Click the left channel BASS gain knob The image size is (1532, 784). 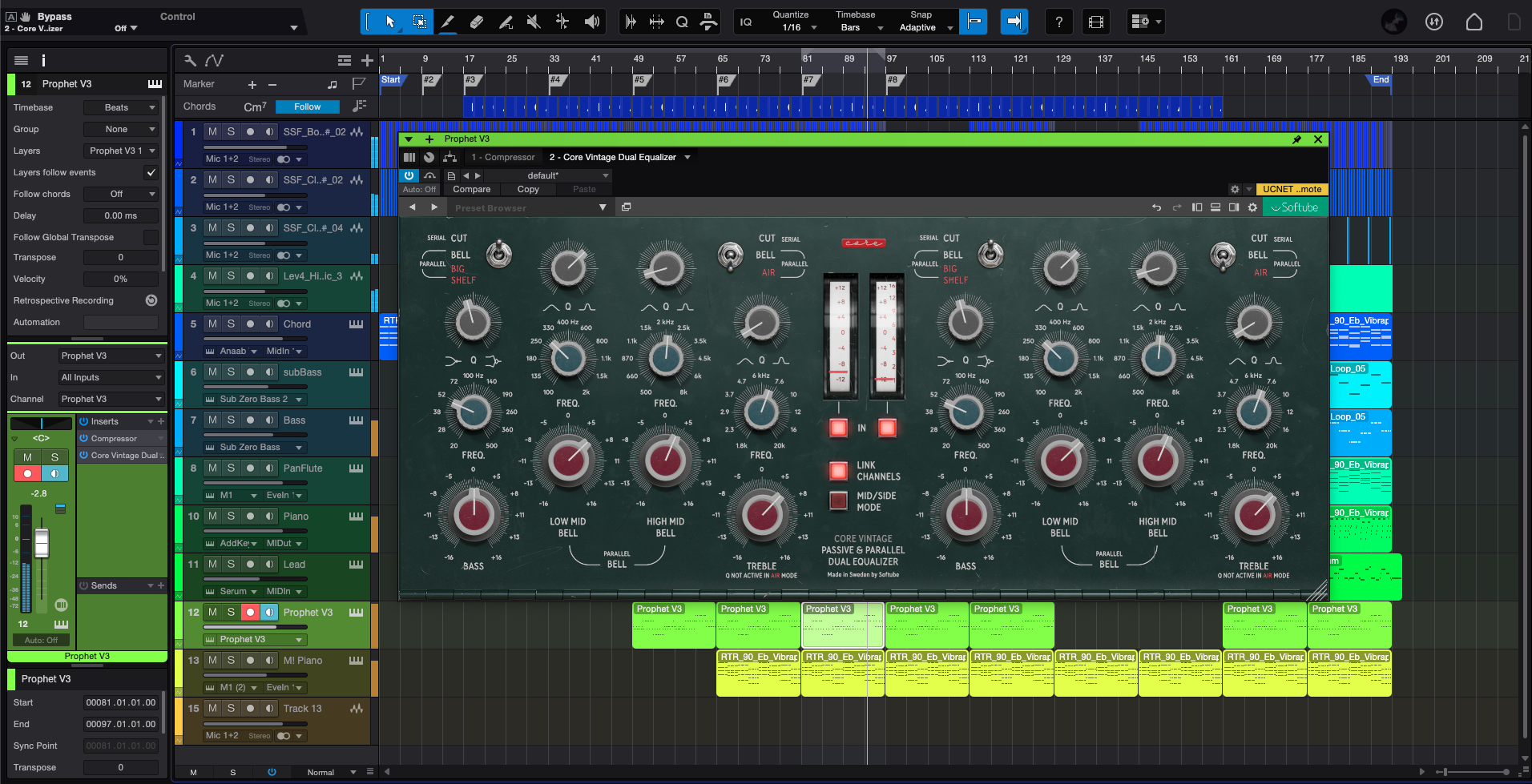tap(474, 515)
